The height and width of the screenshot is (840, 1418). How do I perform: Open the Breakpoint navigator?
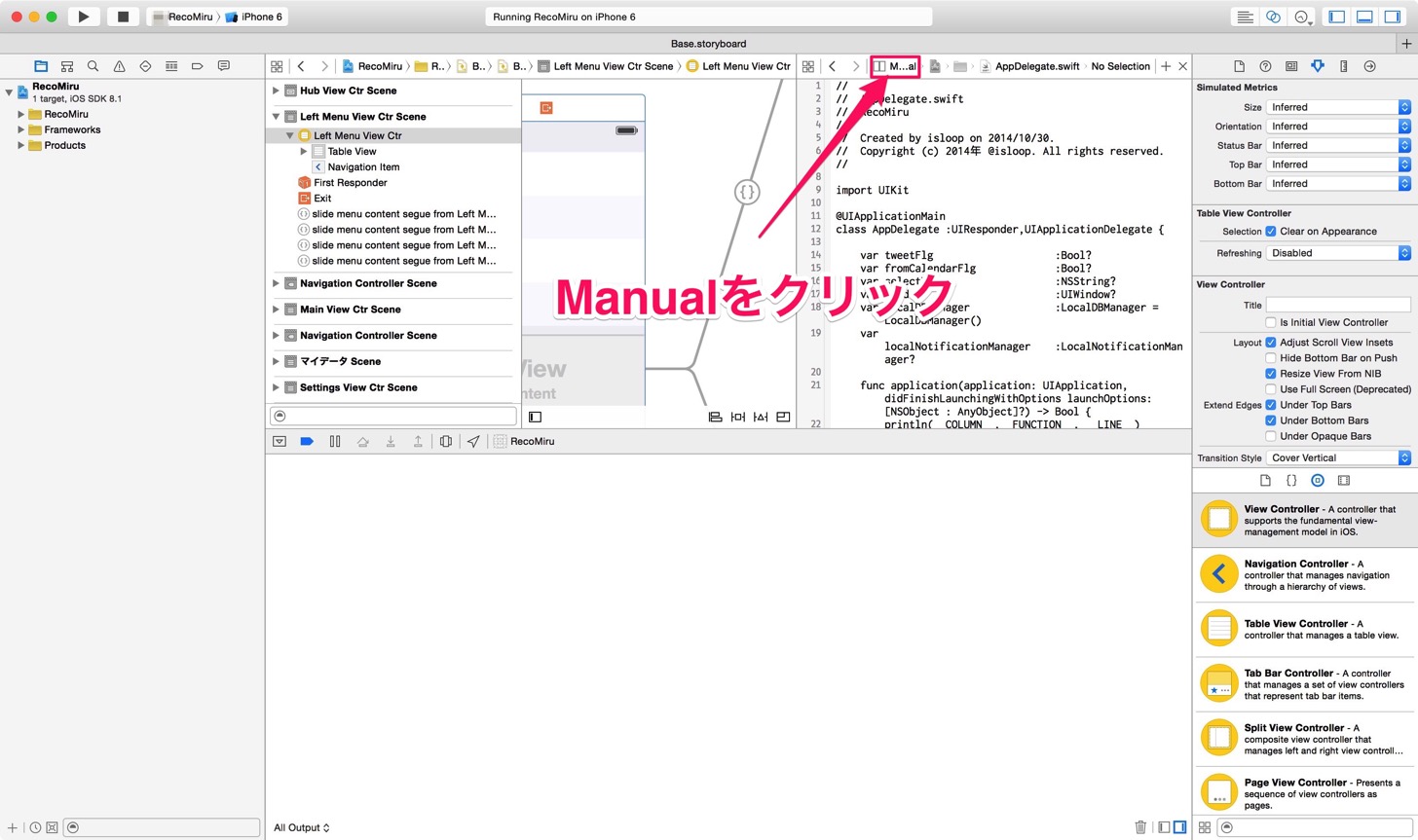click(x=198, y=66)
